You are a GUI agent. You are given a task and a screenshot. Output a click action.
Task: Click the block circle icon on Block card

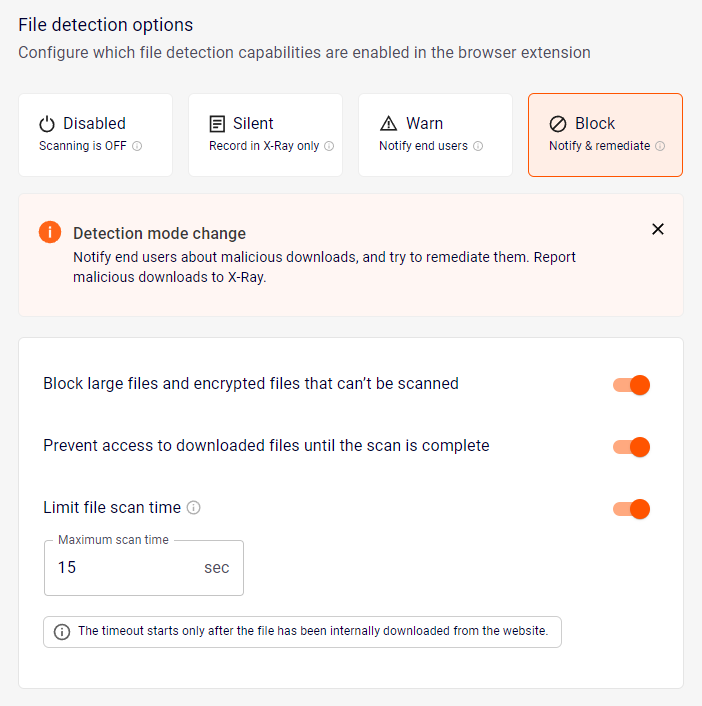coord(558,124)
